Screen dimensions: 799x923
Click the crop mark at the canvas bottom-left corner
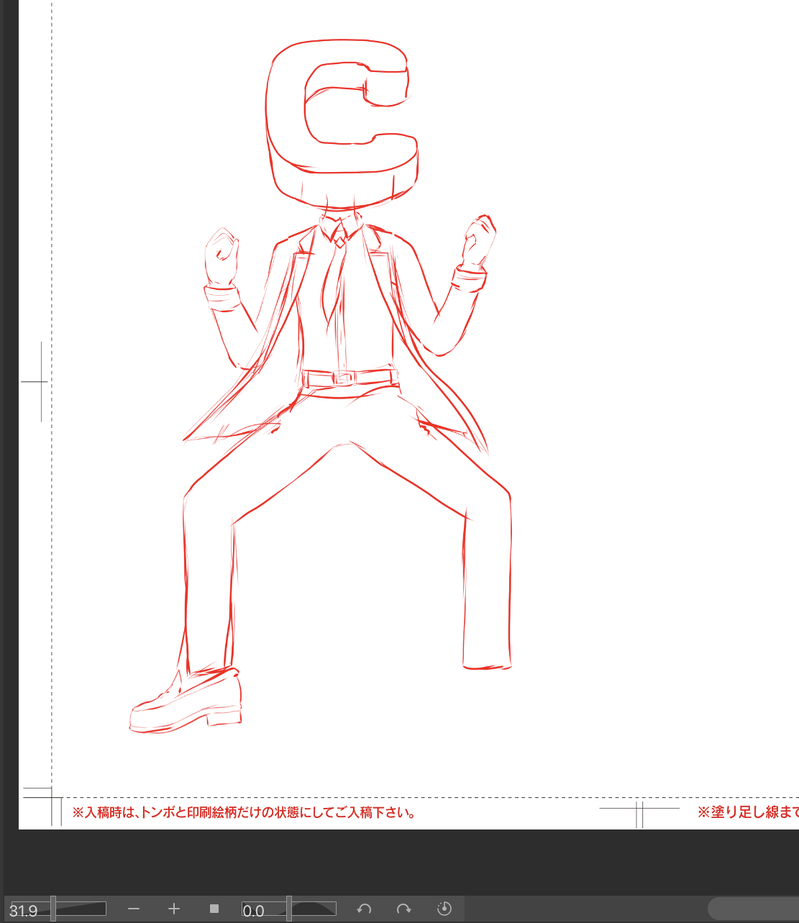tap(42, 804)
